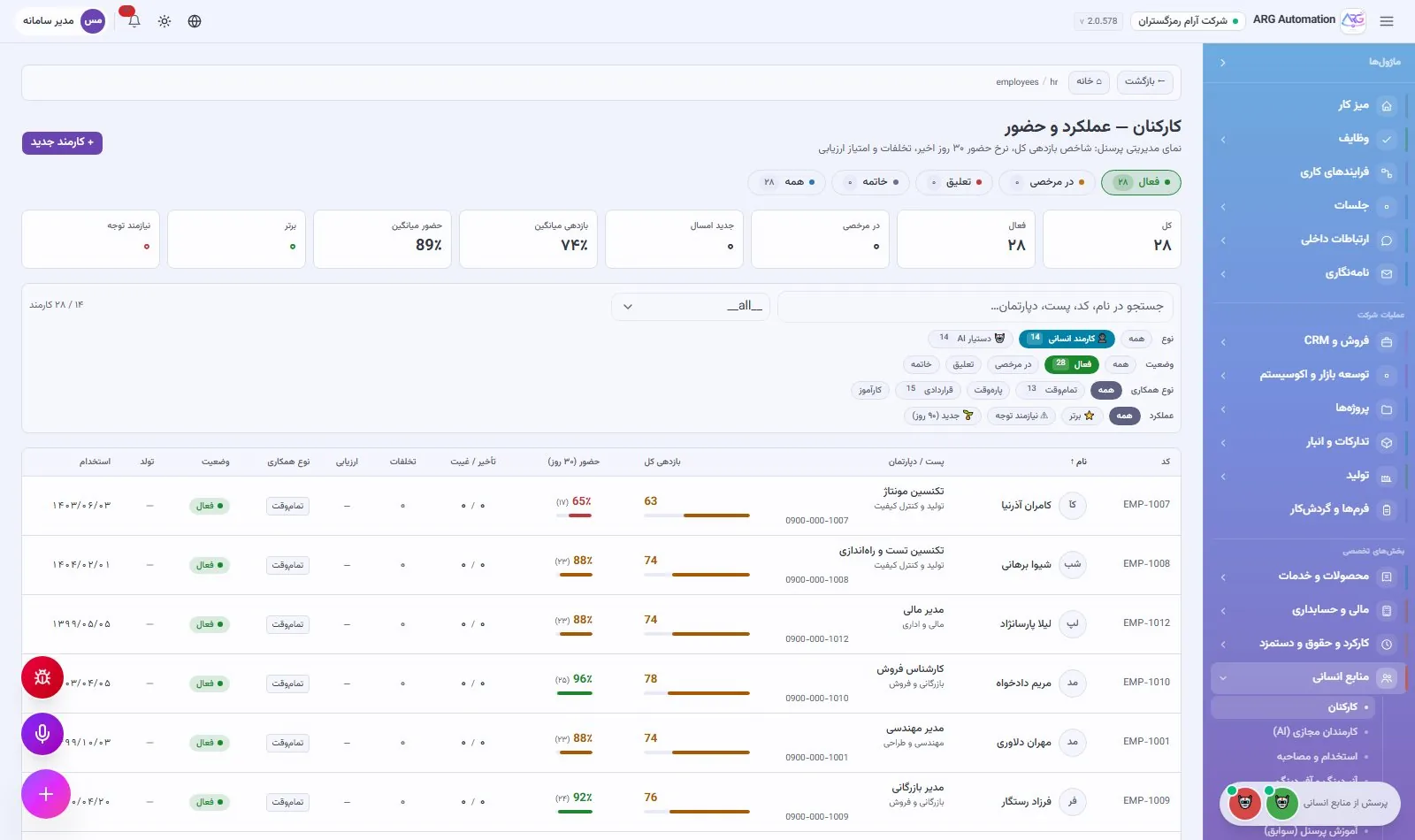Click the pink plus floating button
1415x840 pixels.
(x=46, y=794)
